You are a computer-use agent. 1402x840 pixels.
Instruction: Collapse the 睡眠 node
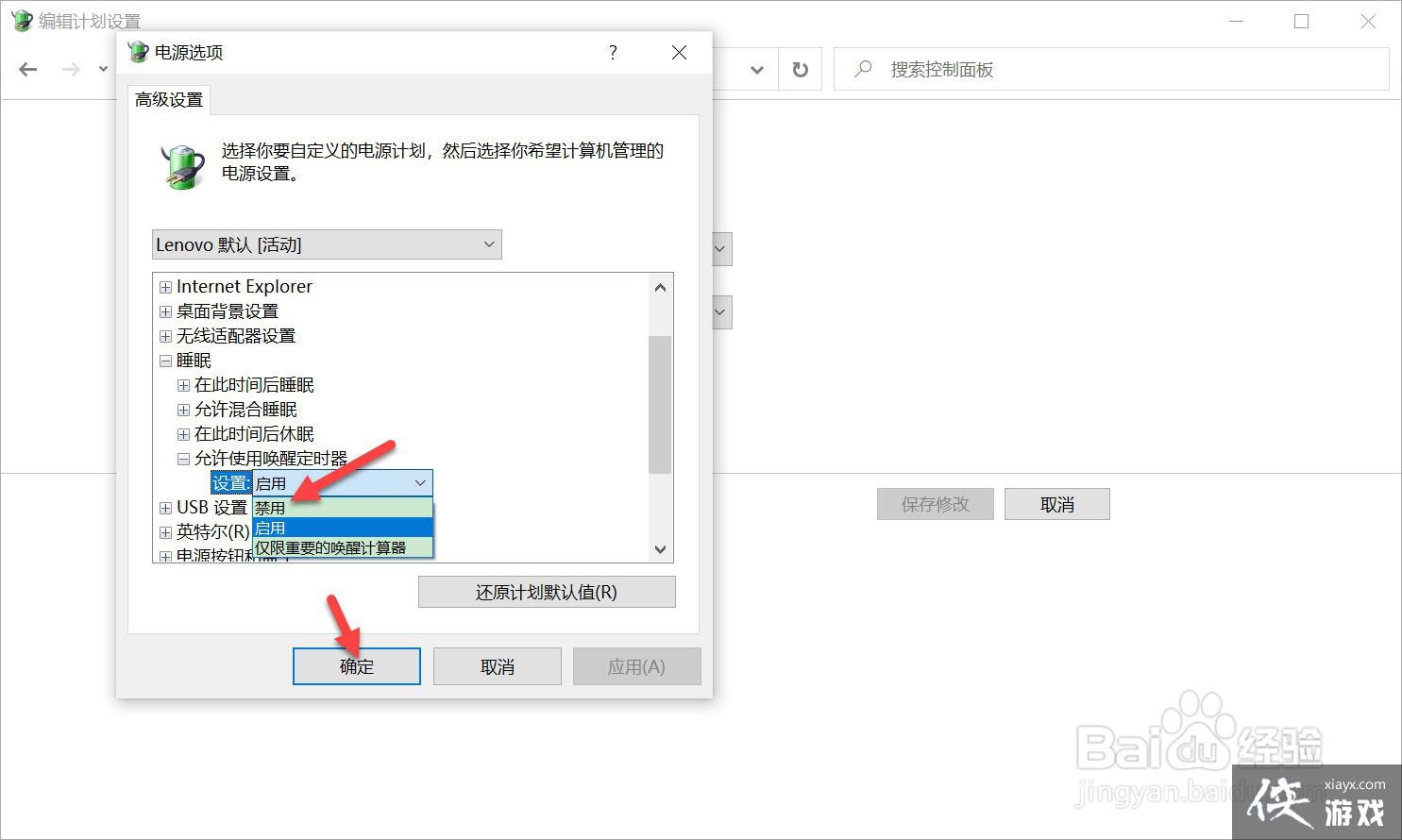coord(165,361)
